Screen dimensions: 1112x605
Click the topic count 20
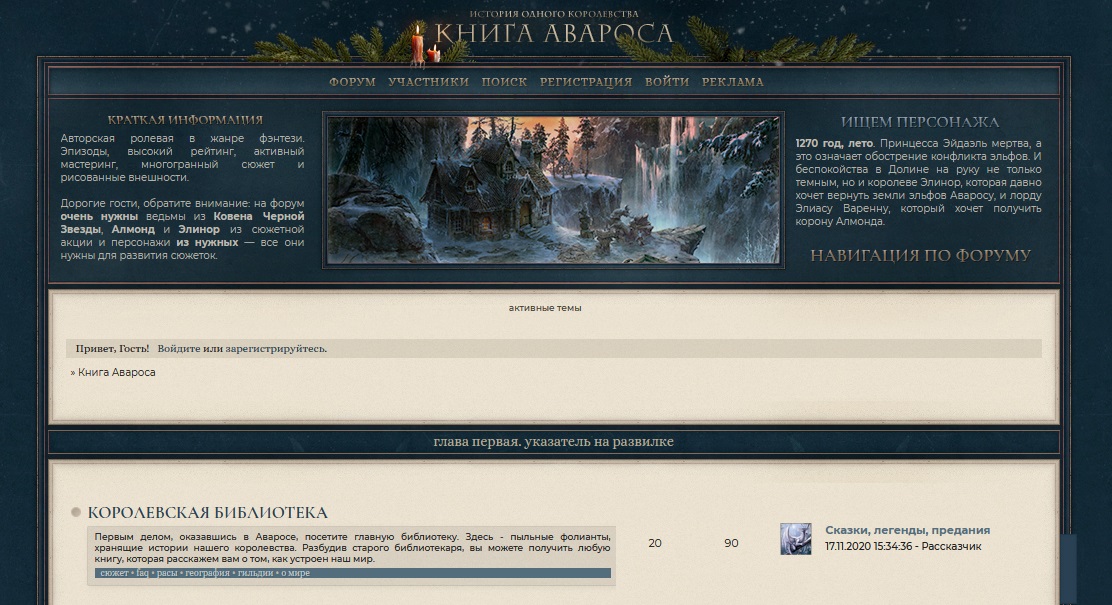point(655,543)
